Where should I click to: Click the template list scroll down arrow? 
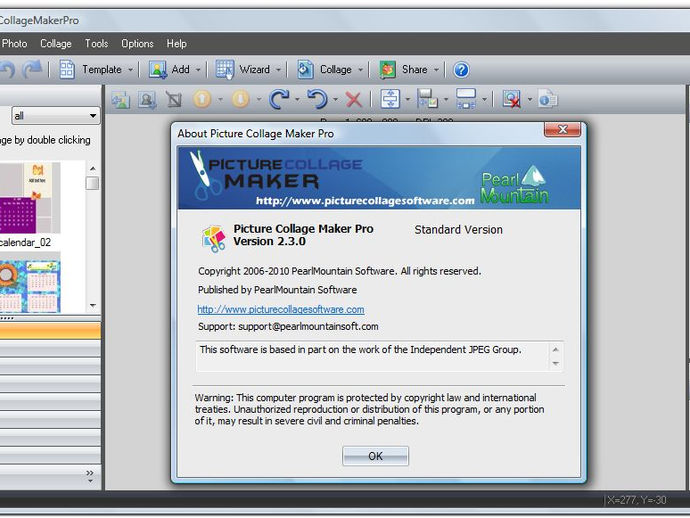(x=92, y=305)
